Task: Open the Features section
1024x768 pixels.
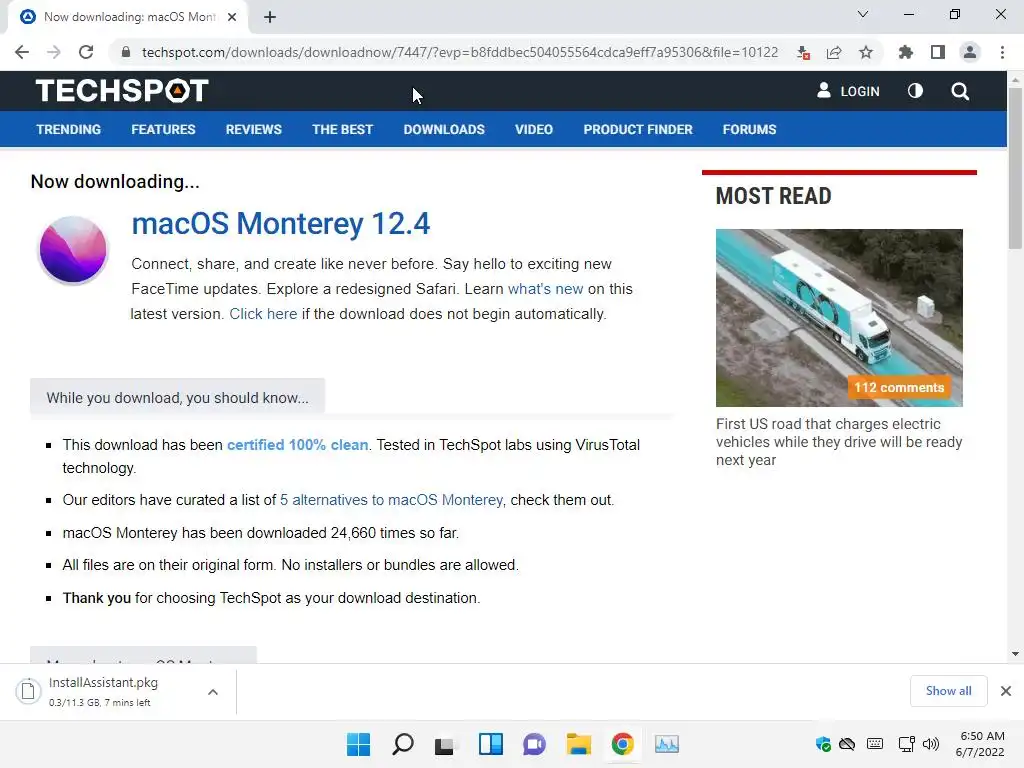Action: coord(163,129)
